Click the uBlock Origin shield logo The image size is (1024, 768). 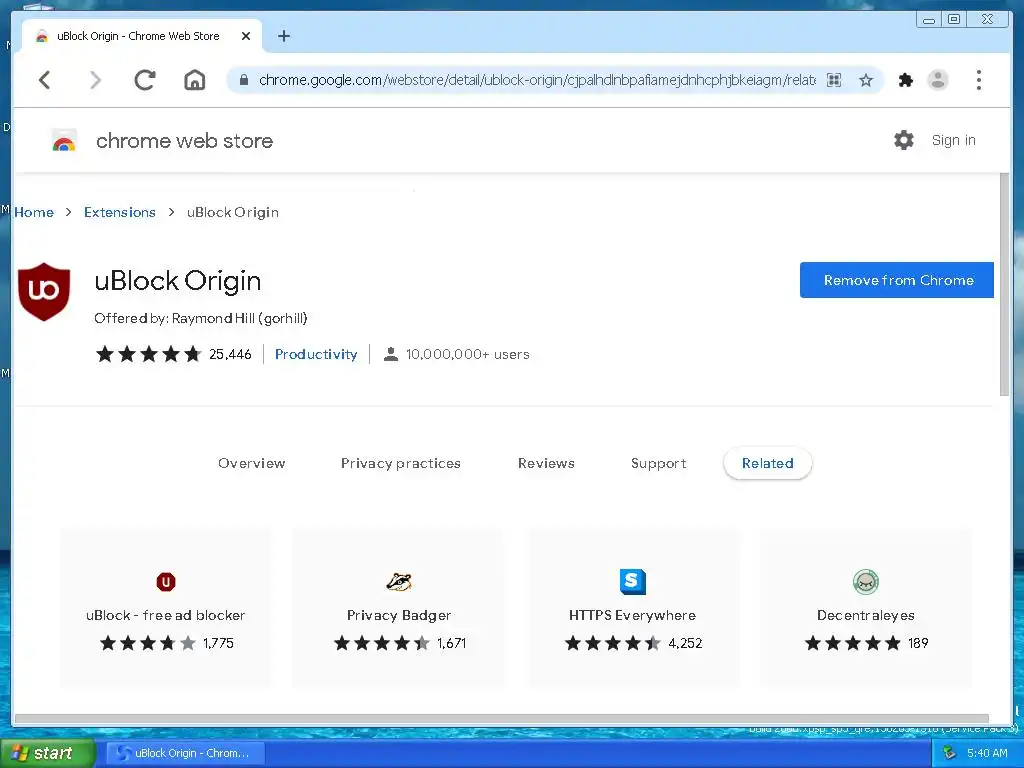tap(44, 291)
